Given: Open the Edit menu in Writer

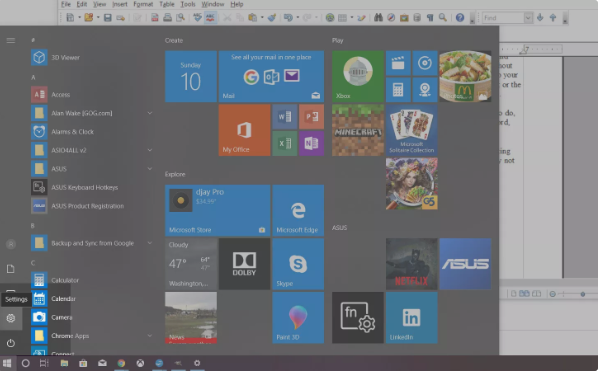Looking at the screenshot, I should pos(82,4).
